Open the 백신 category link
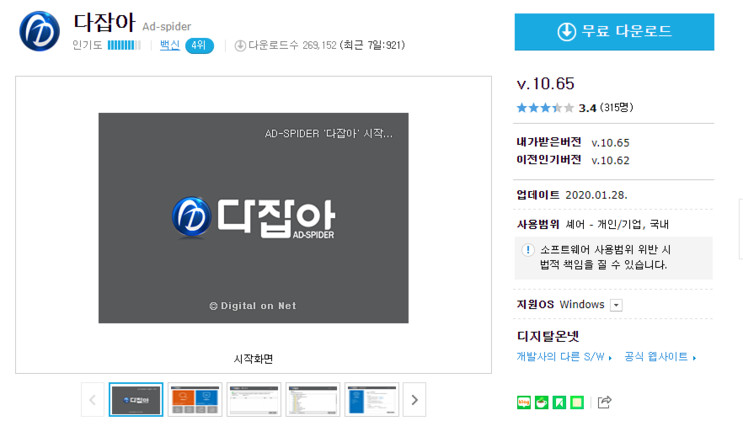The height and width of the screenshot is (437, 743). point(170,45)
